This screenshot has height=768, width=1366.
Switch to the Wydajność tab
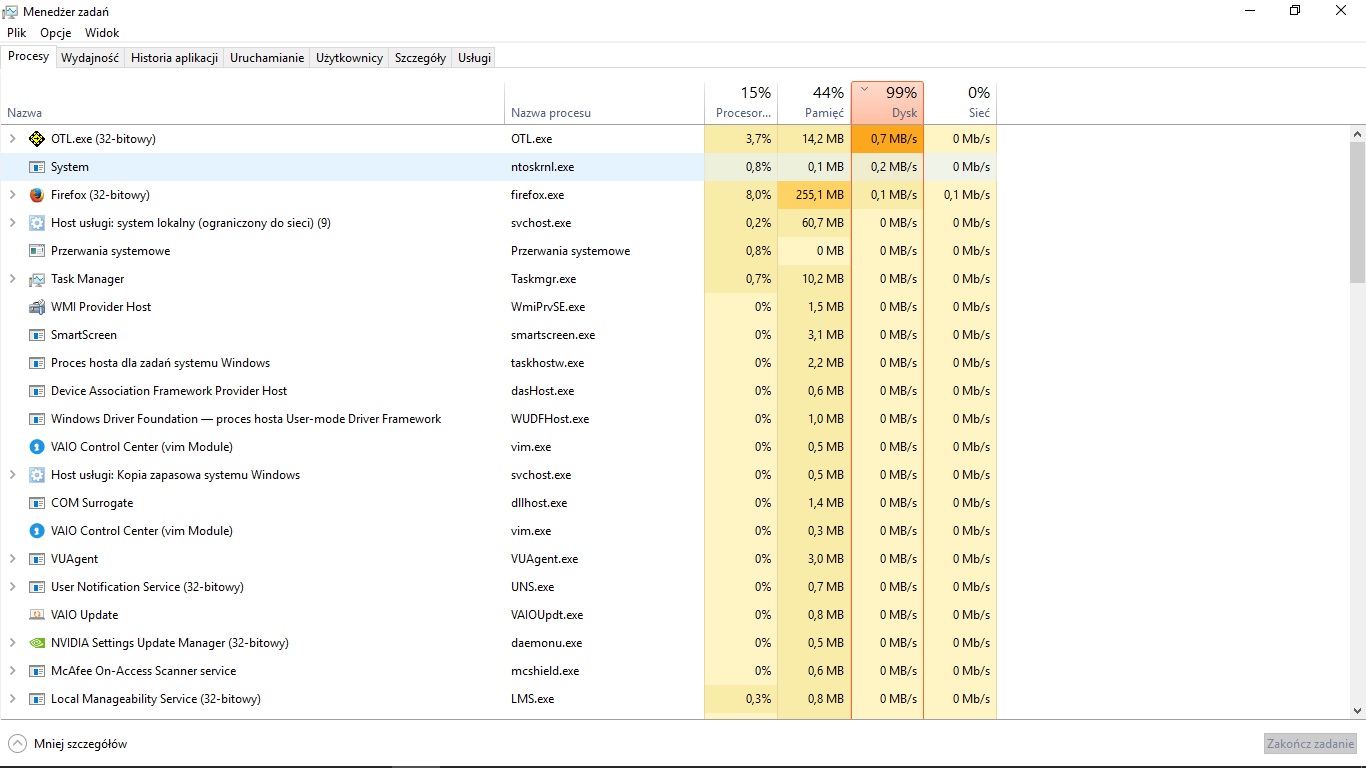(x=90, y=58)
